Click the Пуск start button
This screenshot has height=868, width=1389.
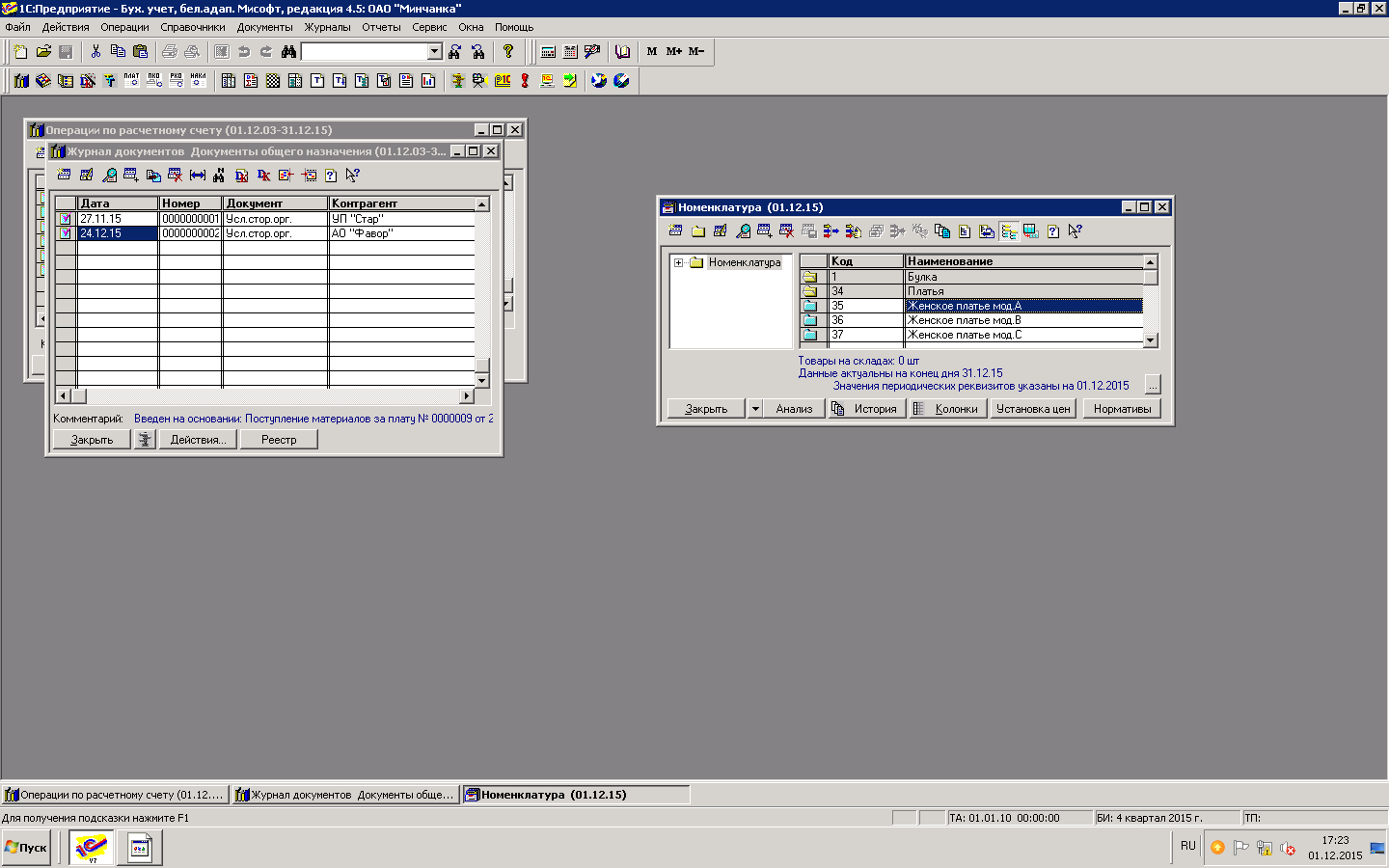[x=26, y=848]
